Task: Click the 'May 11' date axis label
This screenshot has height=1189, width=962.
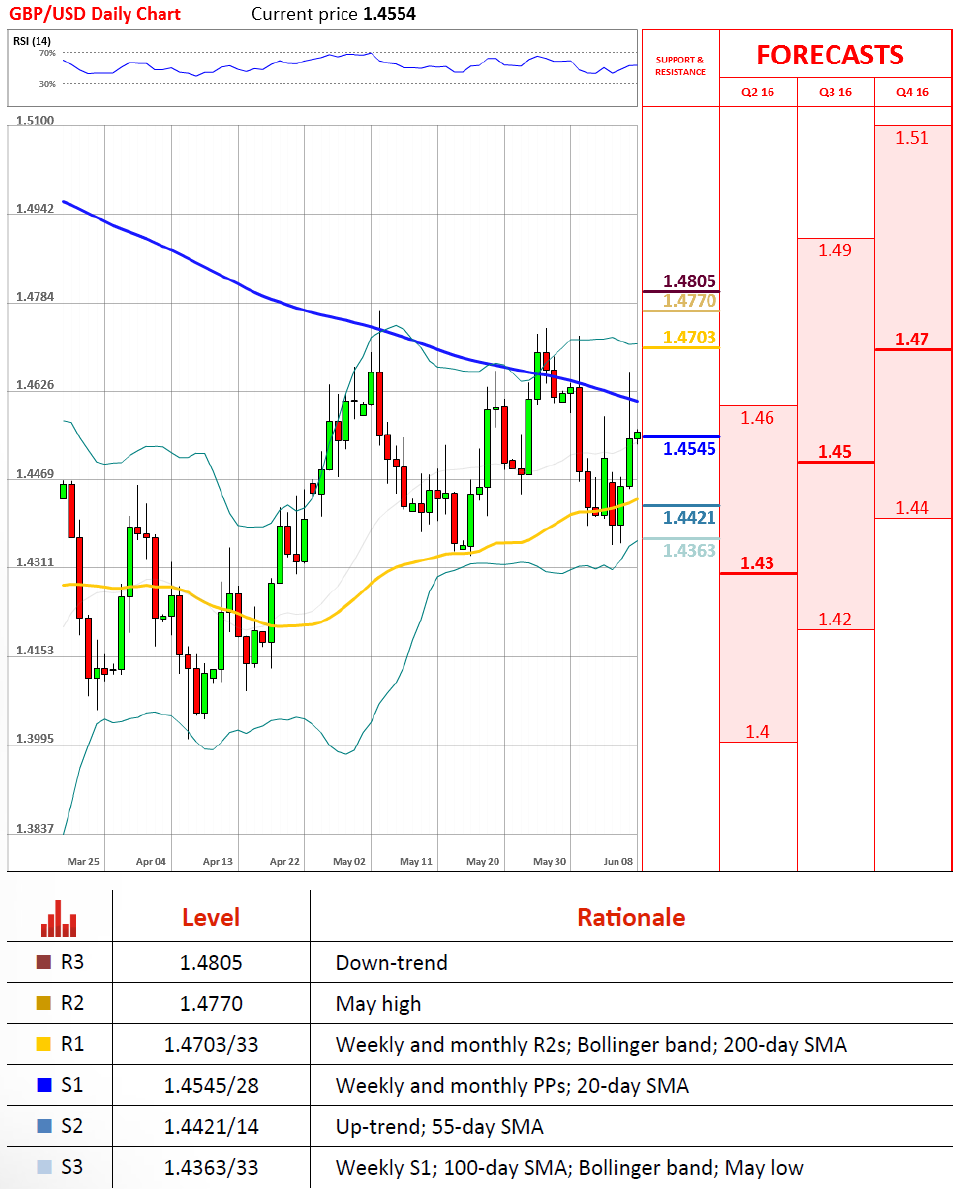Action: click(416, 861)
